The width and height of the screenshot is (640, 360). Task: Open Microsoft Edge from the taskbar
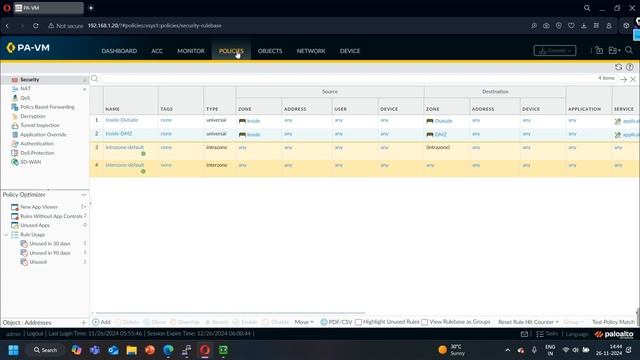point(168,350)
